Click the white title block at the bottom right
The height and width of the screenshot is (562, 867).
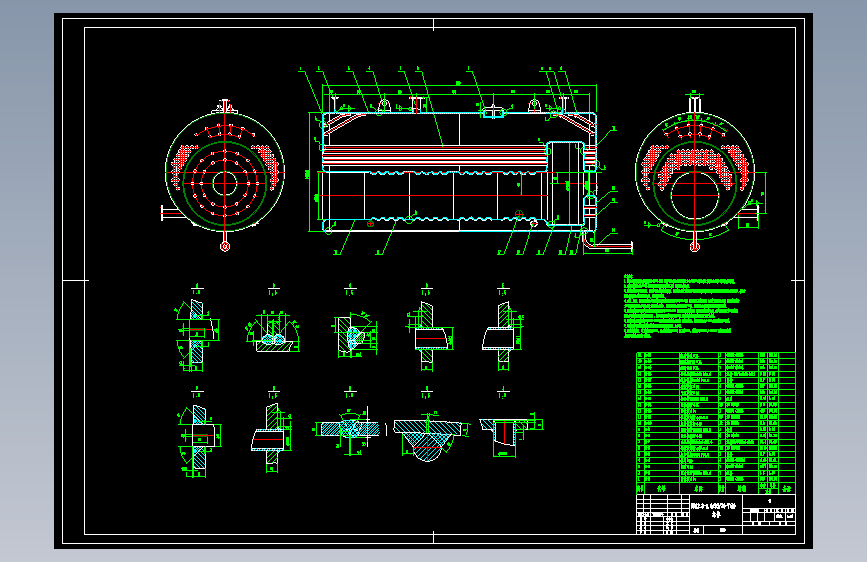[x=715, y=514]
